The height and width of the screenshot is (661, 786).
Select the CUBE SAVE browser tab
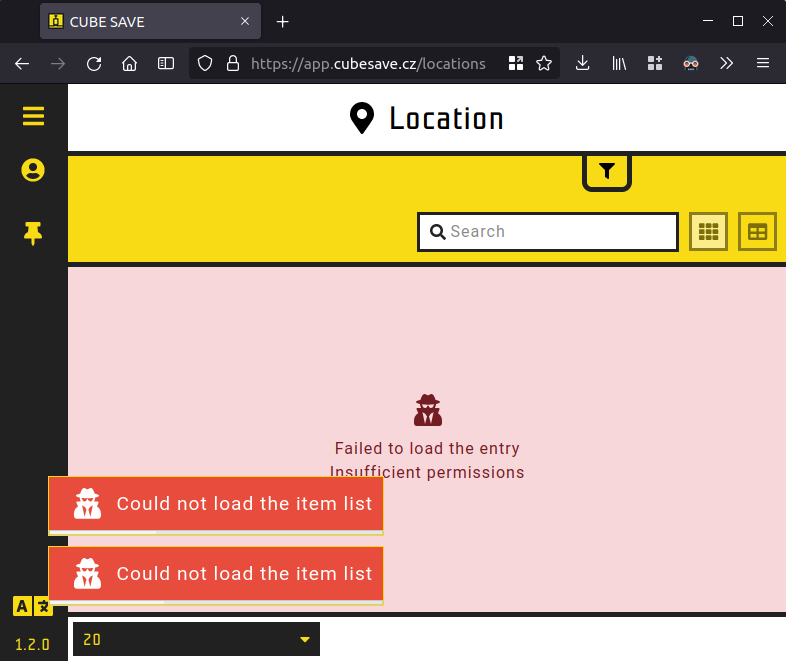140,21
